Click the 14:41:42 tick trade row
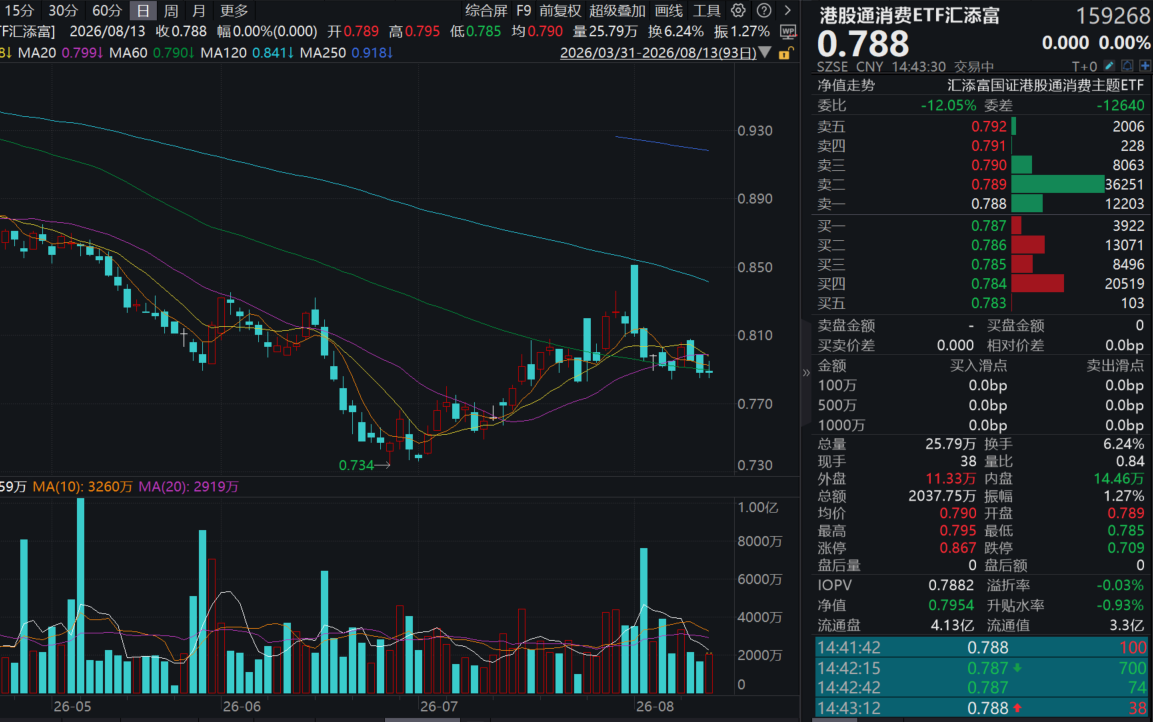The height and width of the screenshot is (722, 1153). (982, 648)
